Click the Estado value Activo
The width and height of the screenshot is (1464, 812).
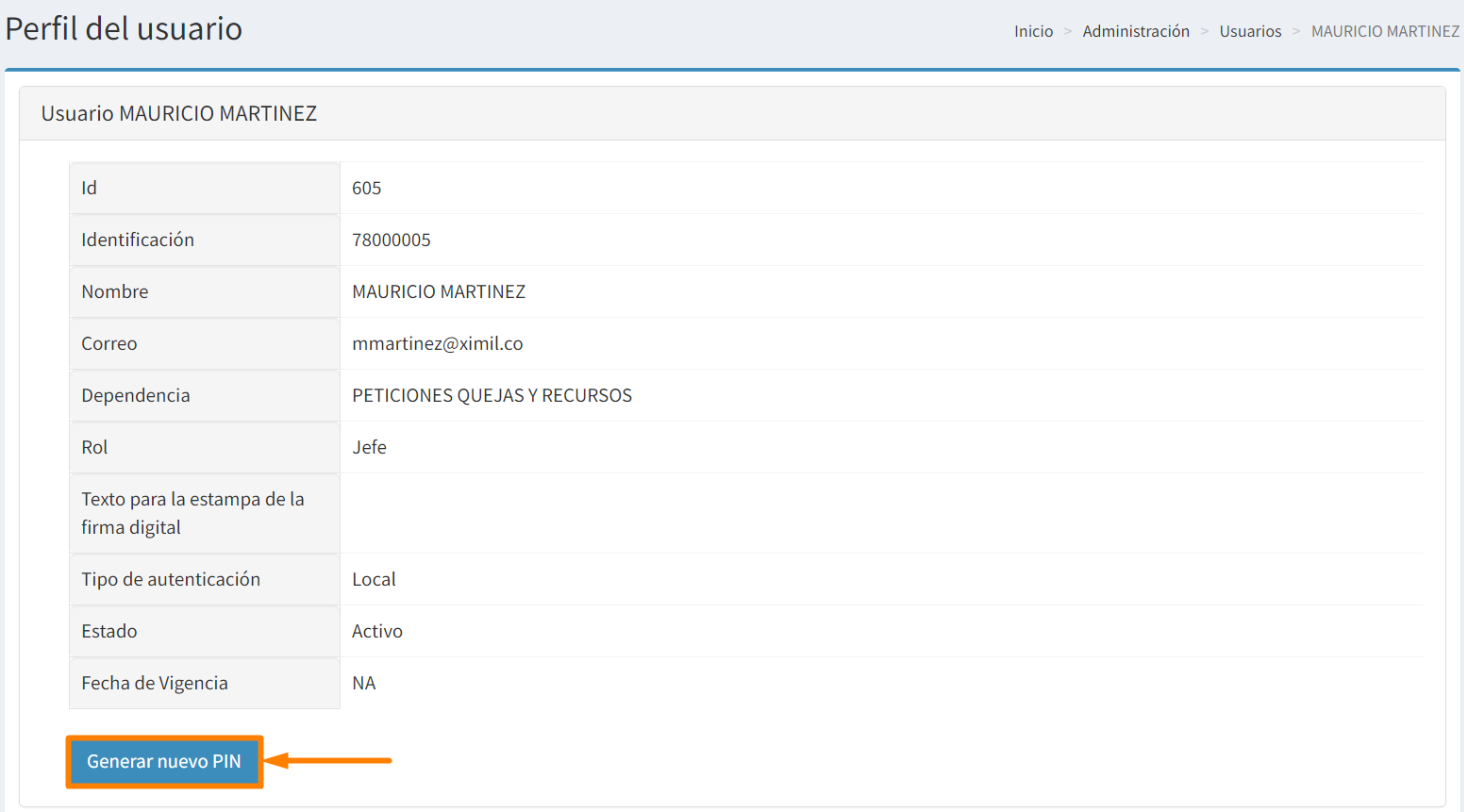click(377, 631)
